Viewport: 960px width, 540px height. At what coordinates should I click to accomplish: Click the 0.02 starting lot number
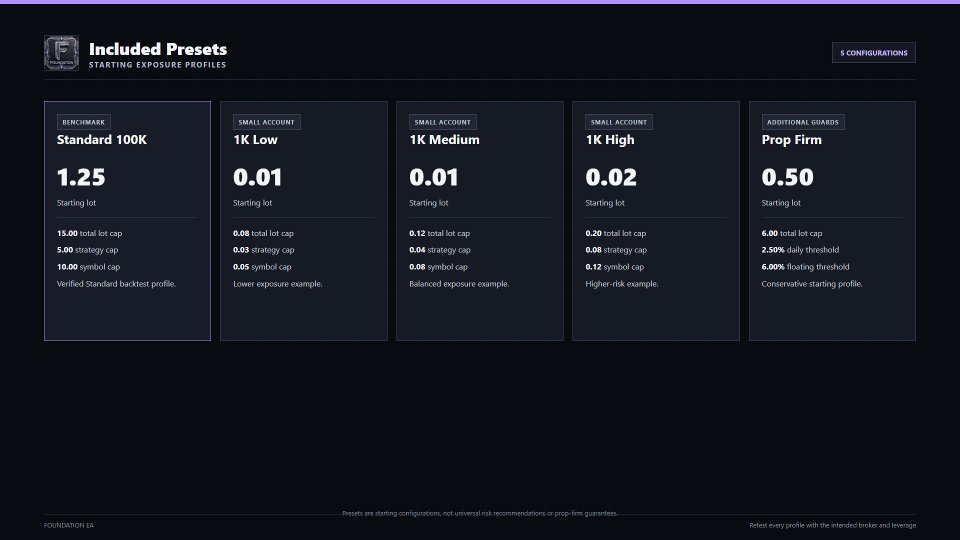(x=611, y=178)
